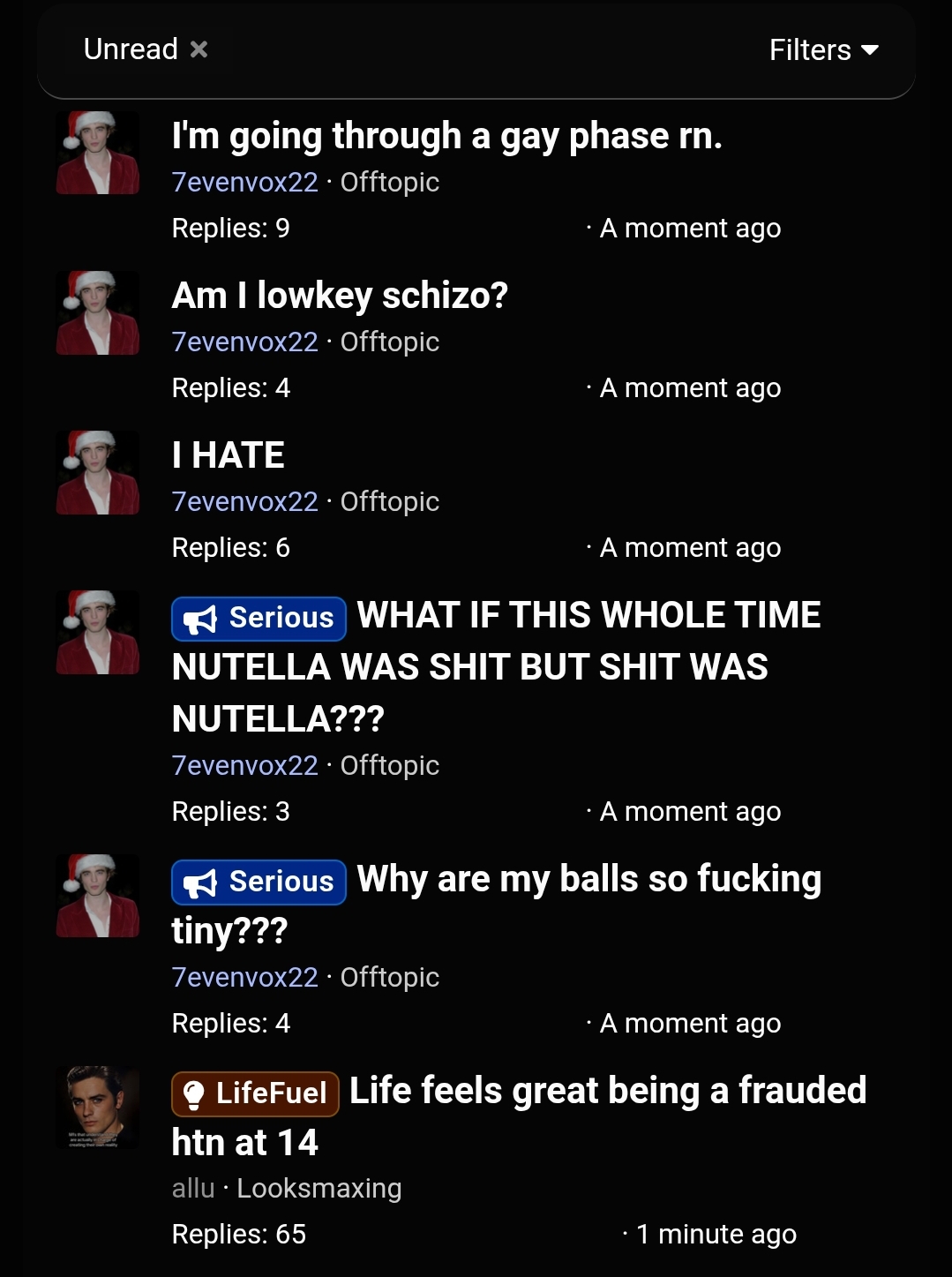The height and width of the screenshot is (1277, 952).
Task: Click the '1 minute ago' timestamp on allu's thread
Action: pyautogui.click(x=715, y=1234)
